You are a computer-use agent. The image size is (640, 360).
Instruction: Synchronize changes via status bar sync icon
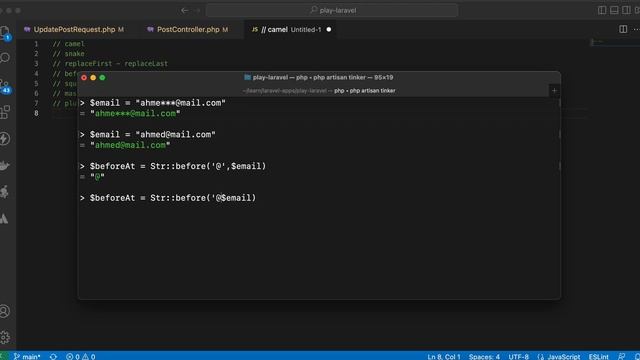(53, 356)
